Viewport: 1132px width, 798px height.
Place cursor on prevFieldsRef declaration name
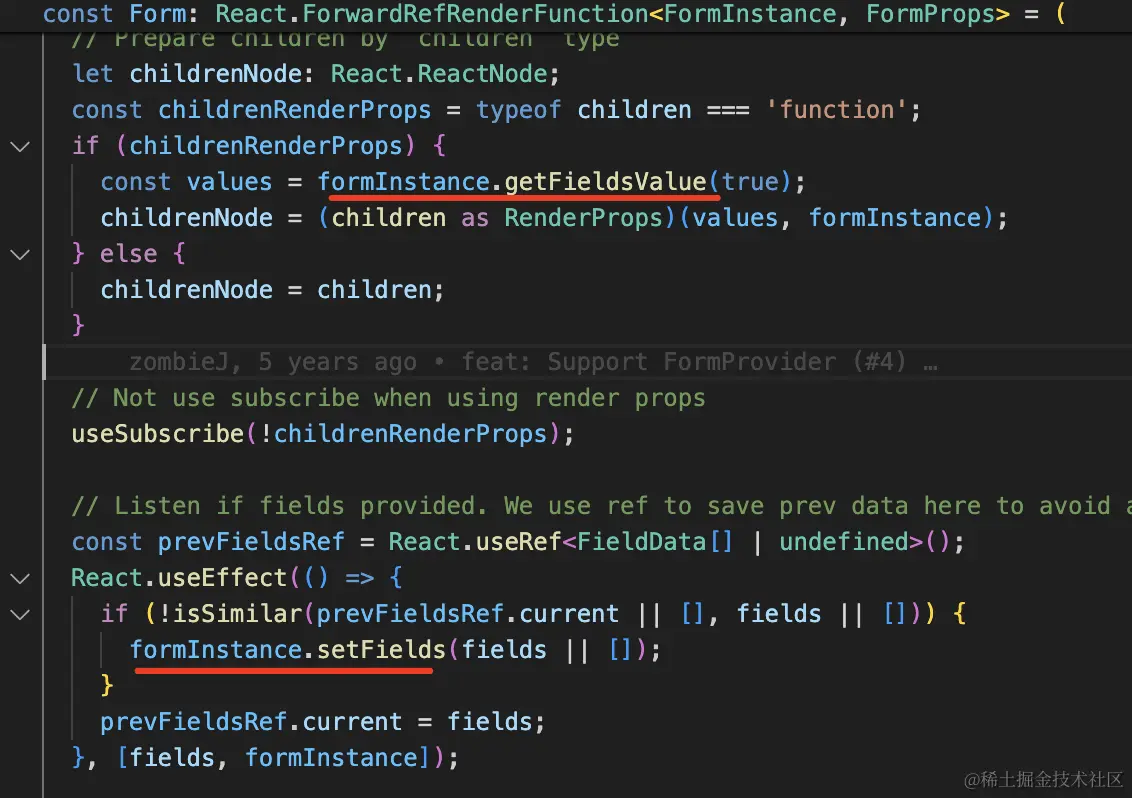point(251,542)
